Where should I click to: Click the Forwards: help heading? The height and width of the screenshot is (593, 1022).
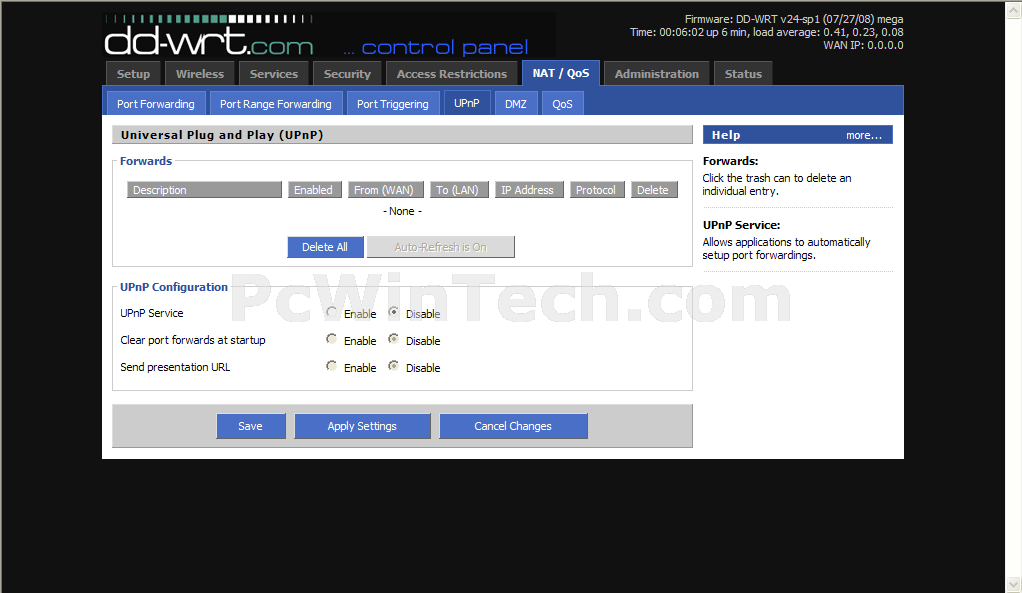[x=730, y=161]
